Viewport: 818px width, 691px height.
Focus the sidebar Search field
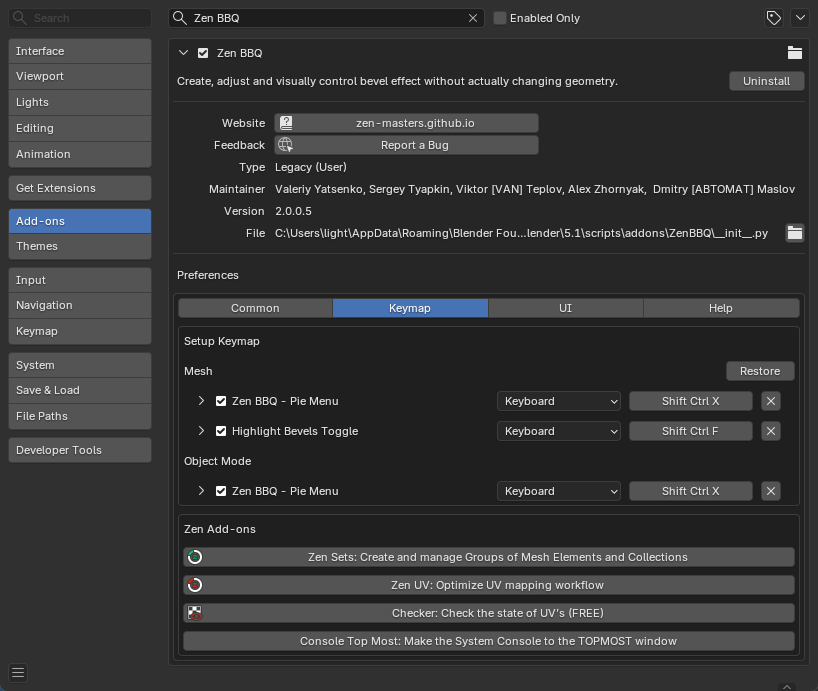point(80,18)
